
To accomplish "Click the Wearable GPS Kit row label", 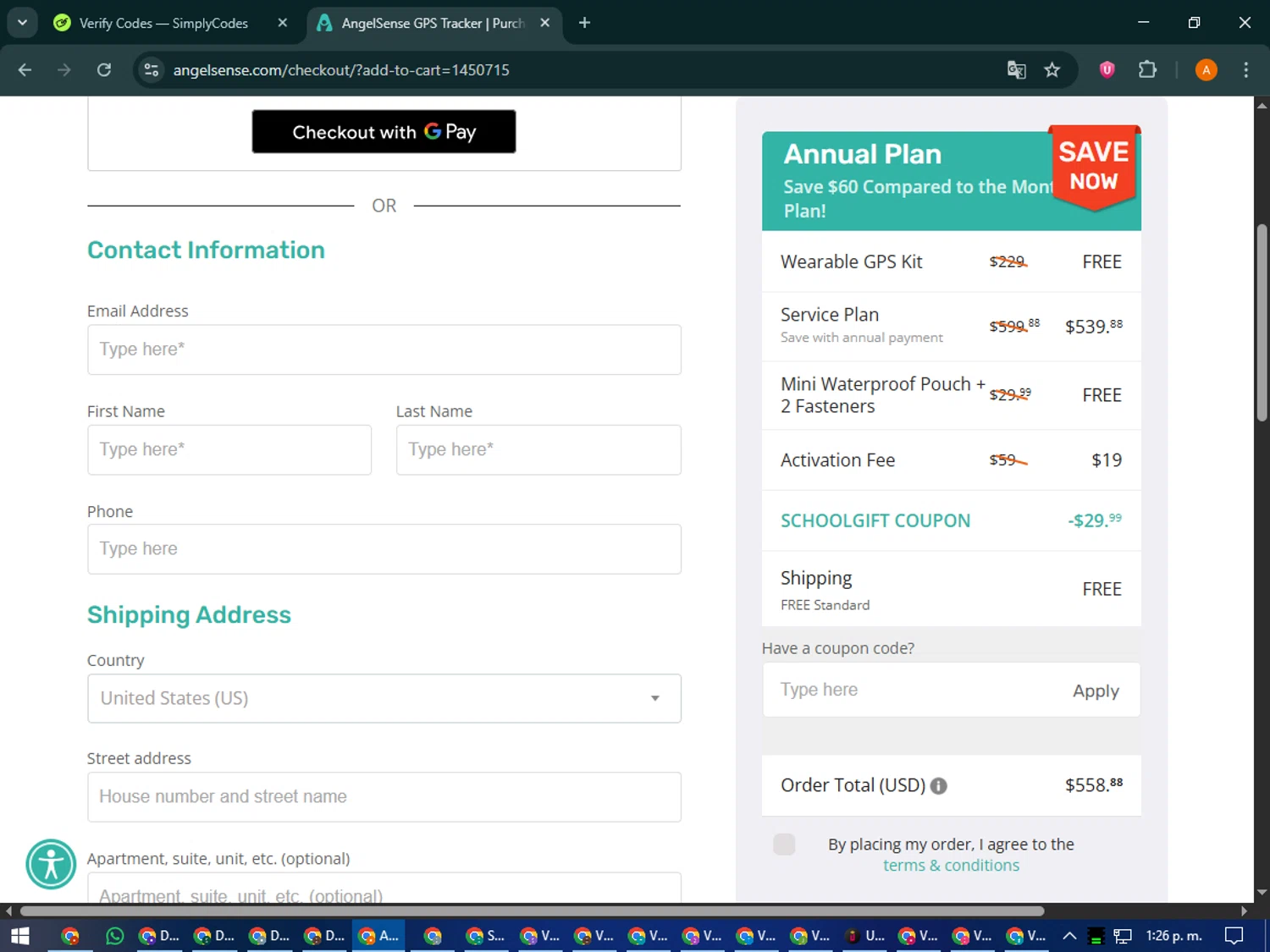I will click(x=851, y=262).
